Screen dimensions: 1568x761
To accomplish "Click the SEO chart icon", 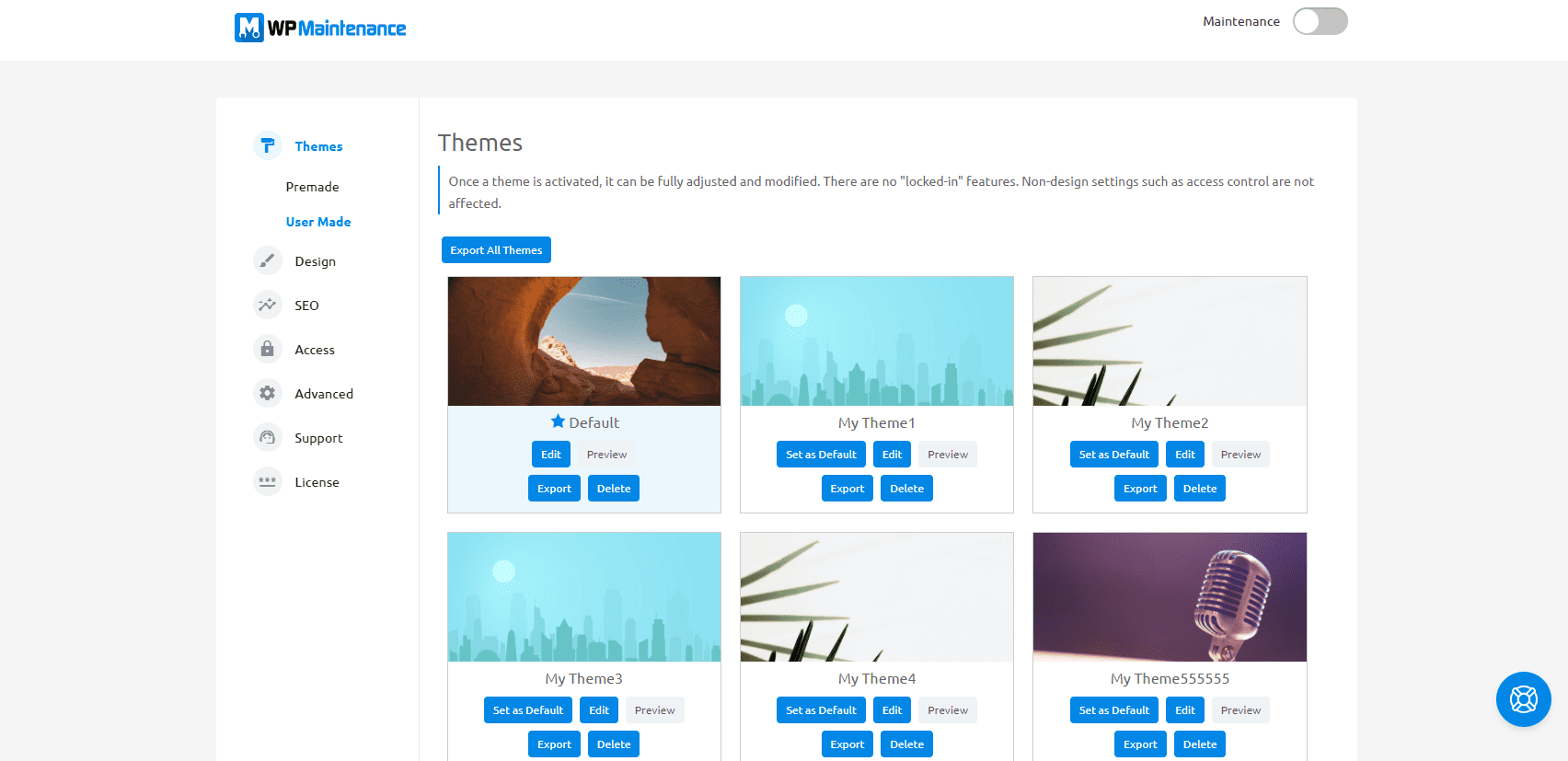I will coord(268,305).
